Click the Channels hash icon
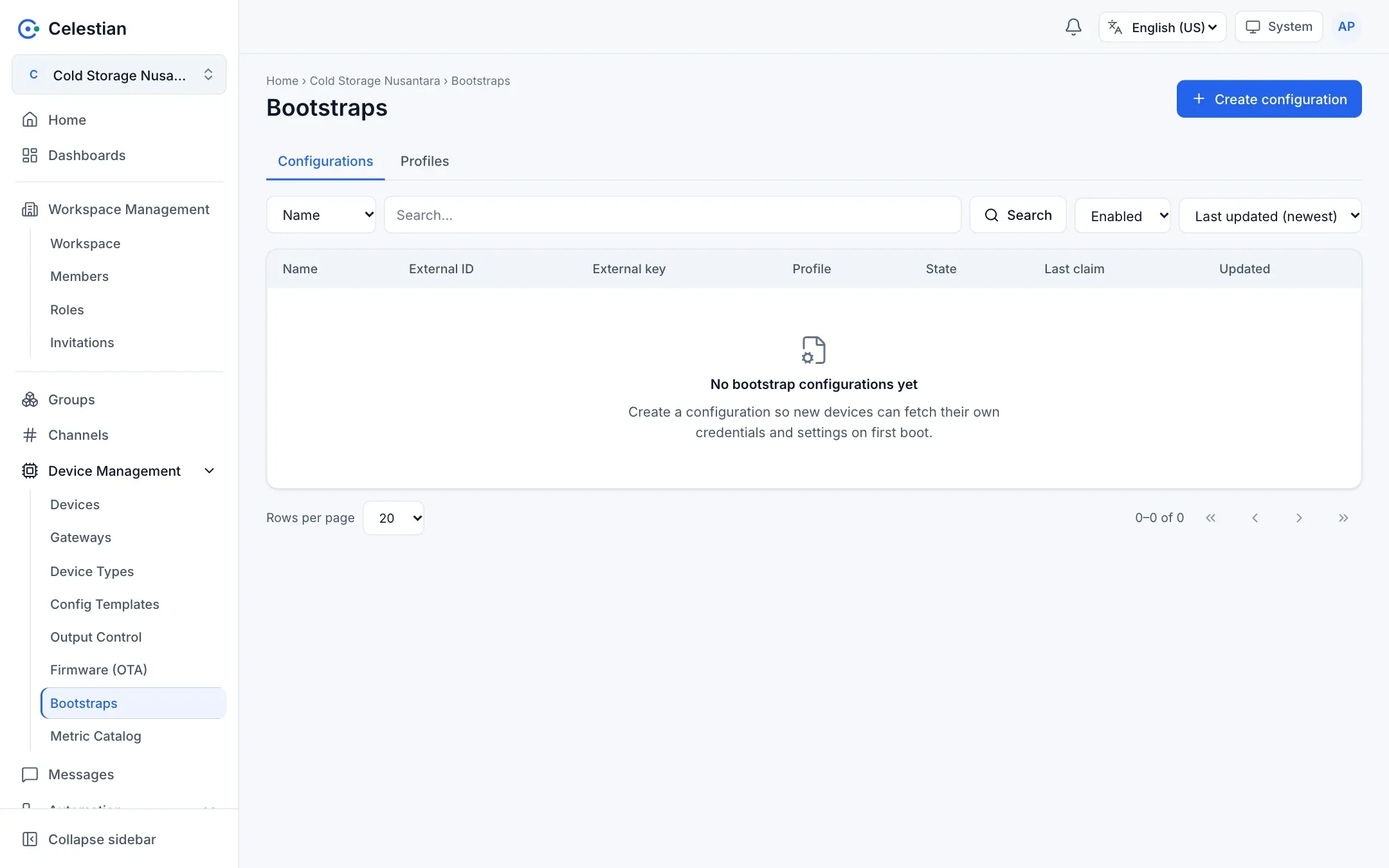The width and height of the screenshot is (1389, 868). tap(30, 435)
